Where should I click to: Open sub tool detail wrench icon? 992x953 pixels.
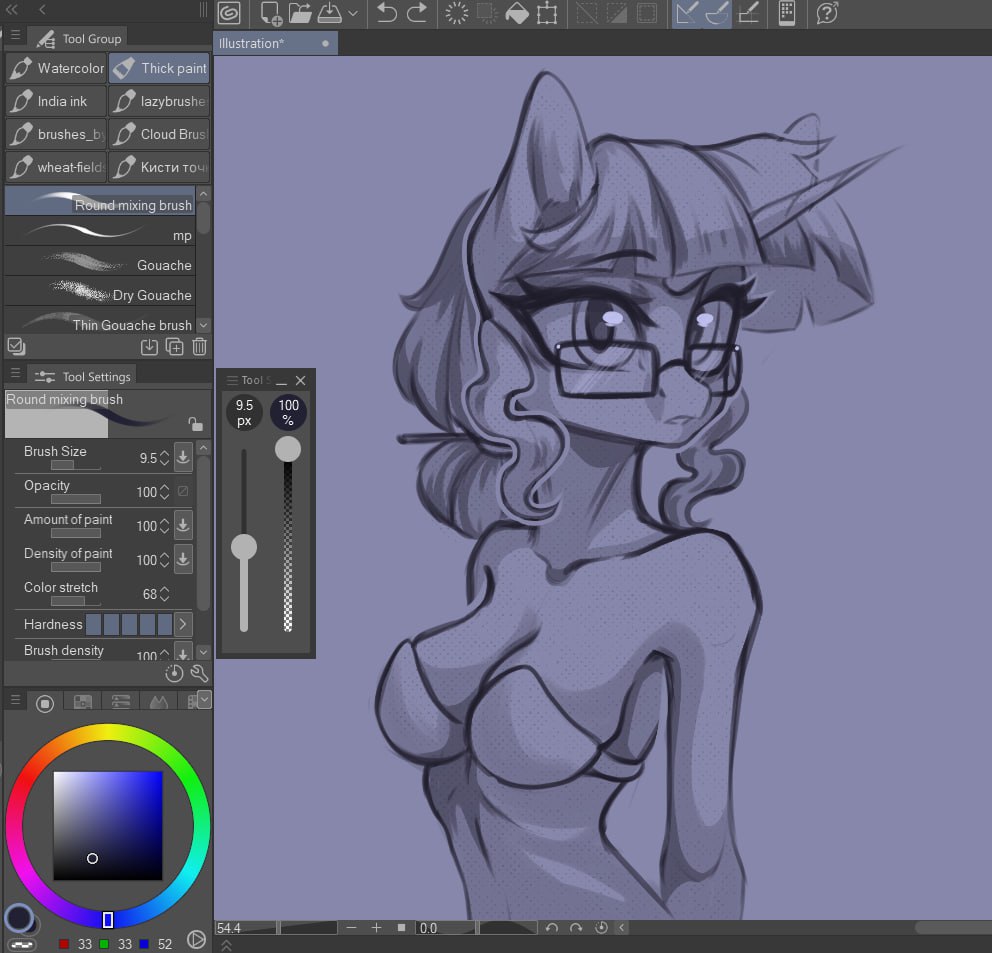point(199,673)
